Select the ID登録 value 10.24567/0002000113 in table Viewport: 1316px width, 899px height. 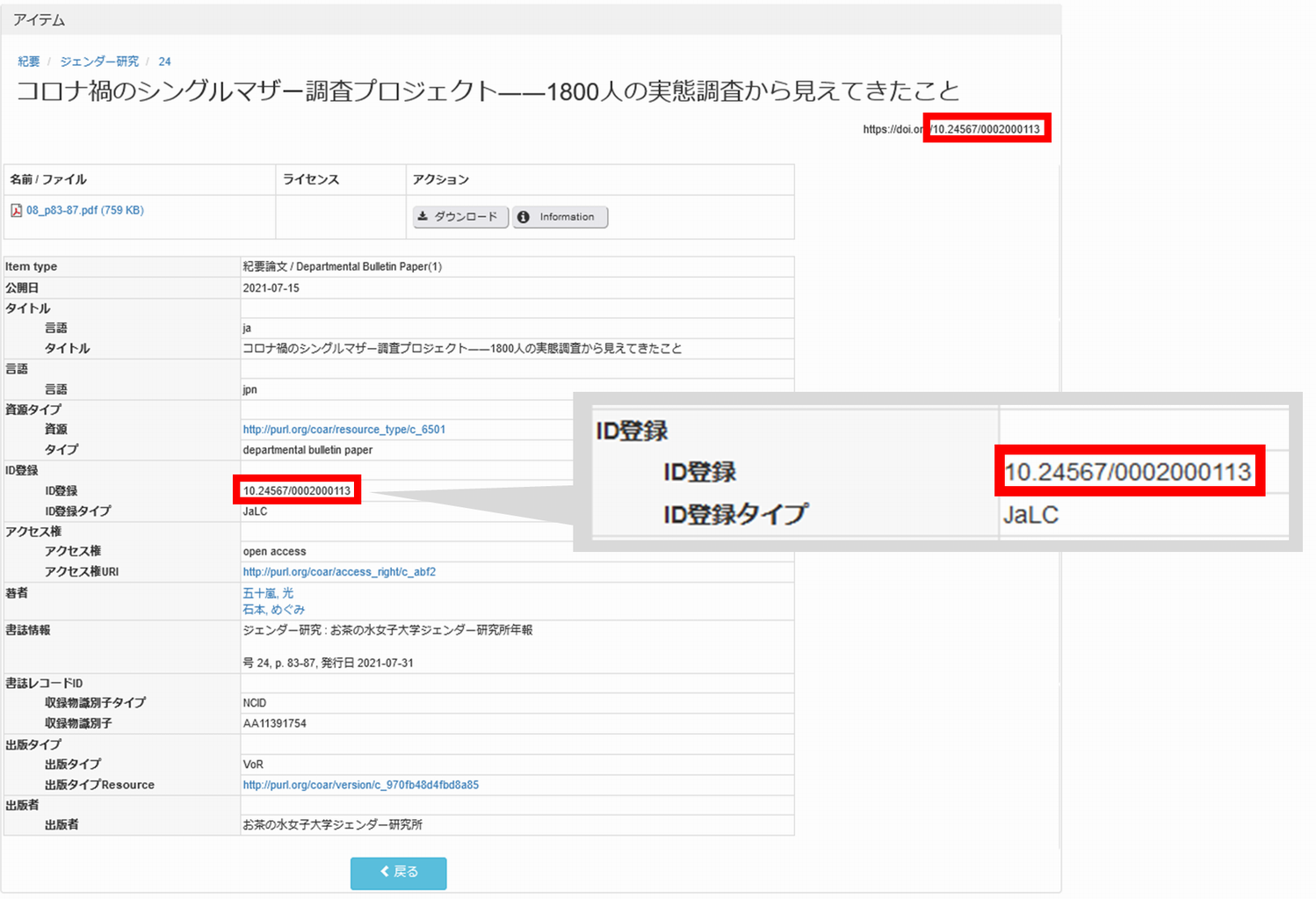click(297, 491)
